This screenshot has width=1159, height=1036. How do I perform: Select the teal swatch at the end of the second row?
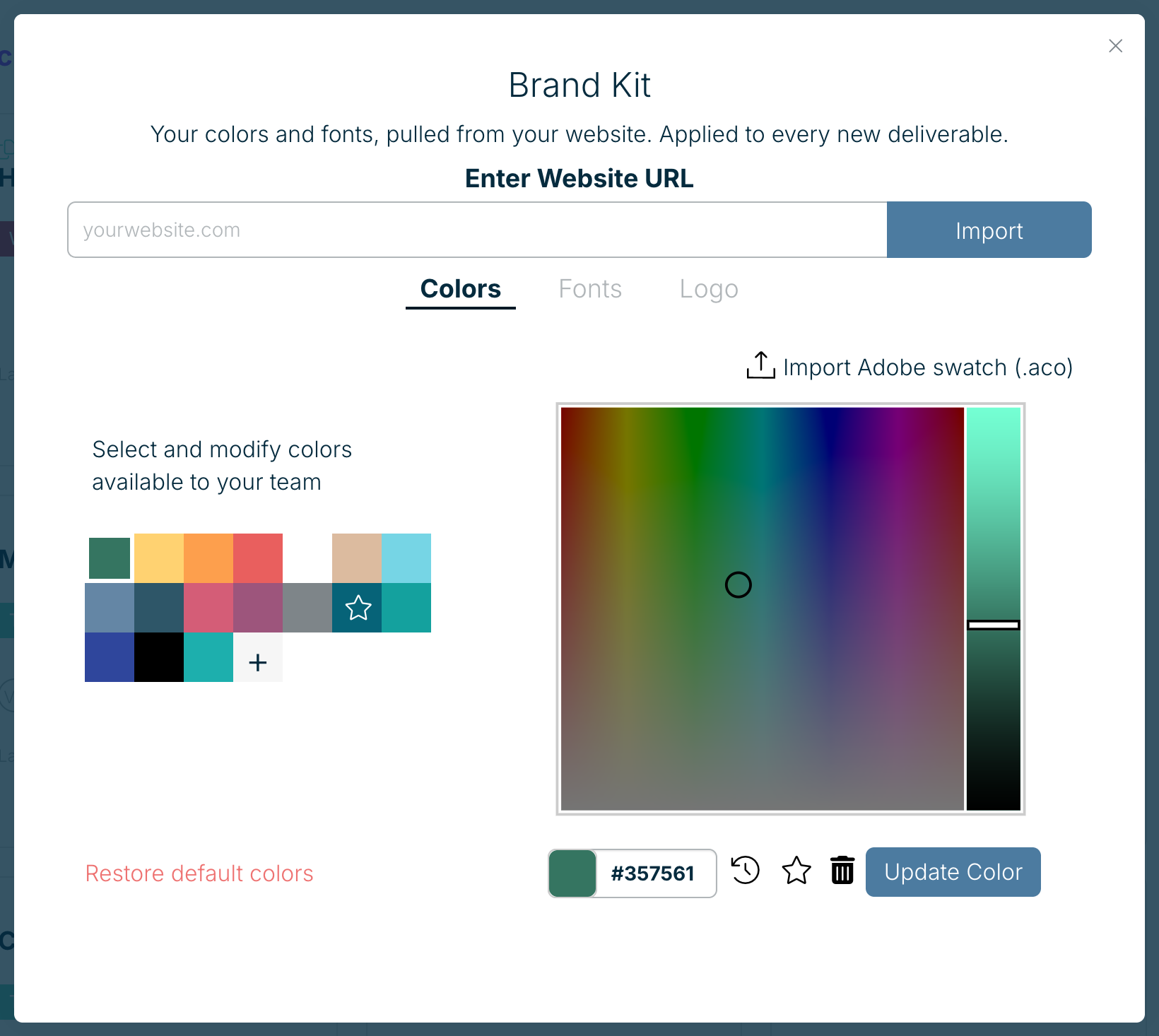[406, 608]
